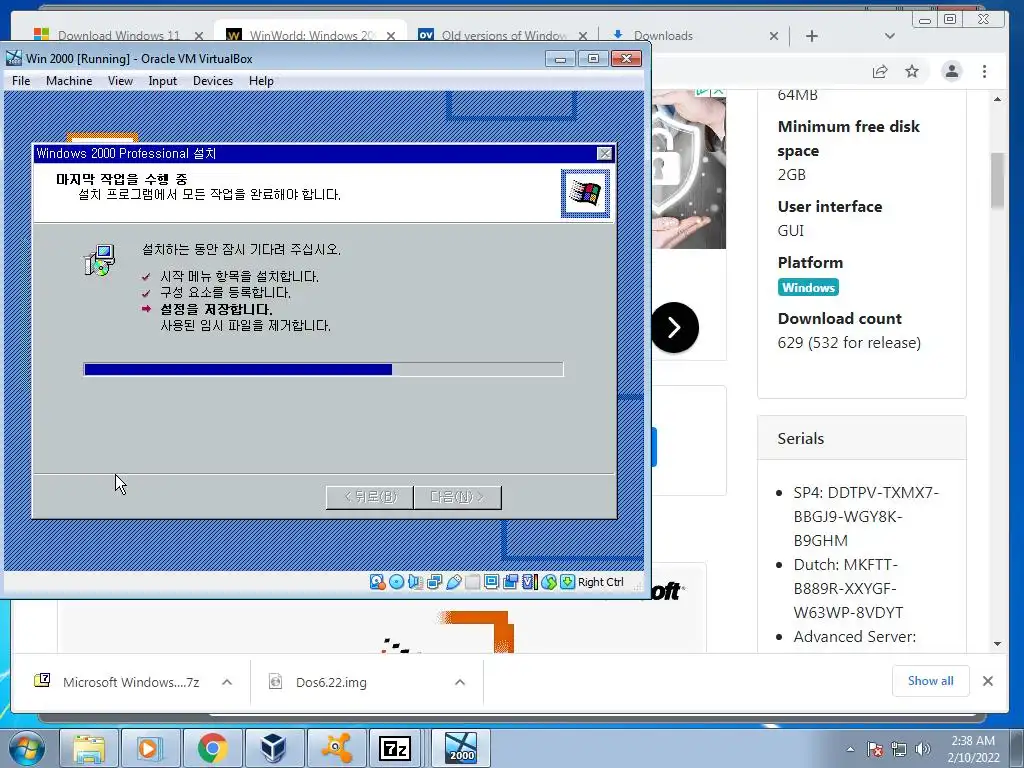Click the taskbar clock showing 2:38 AM
Viewport: 1024px width, 768px height.
point(973,748)
